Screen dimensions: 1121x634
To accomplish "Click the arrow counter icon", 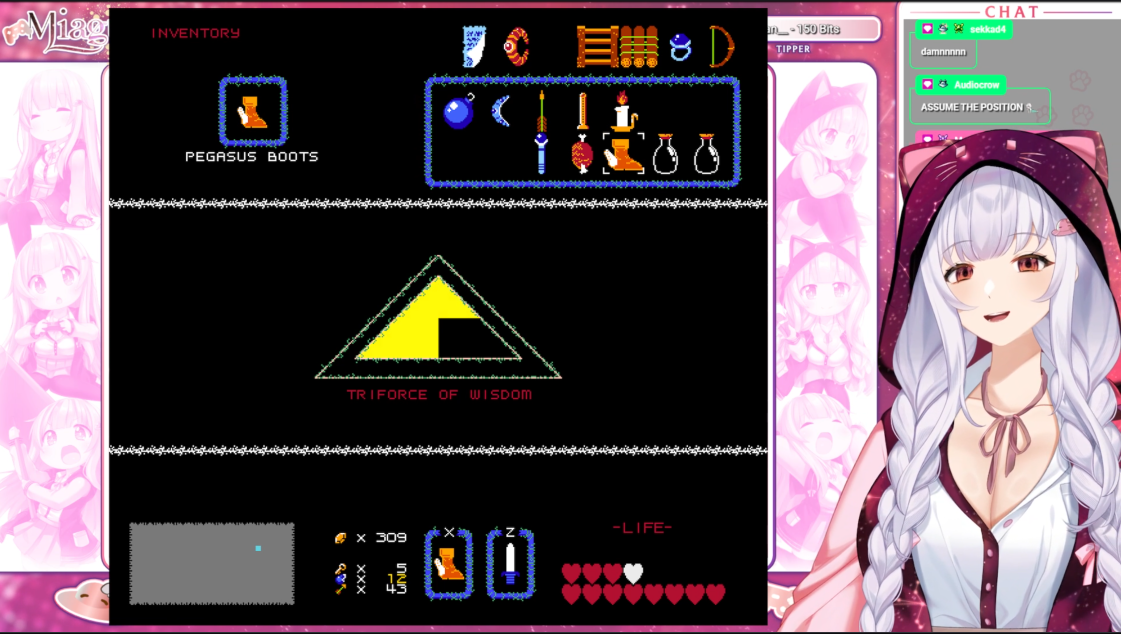I will click(x=341, y=589).
